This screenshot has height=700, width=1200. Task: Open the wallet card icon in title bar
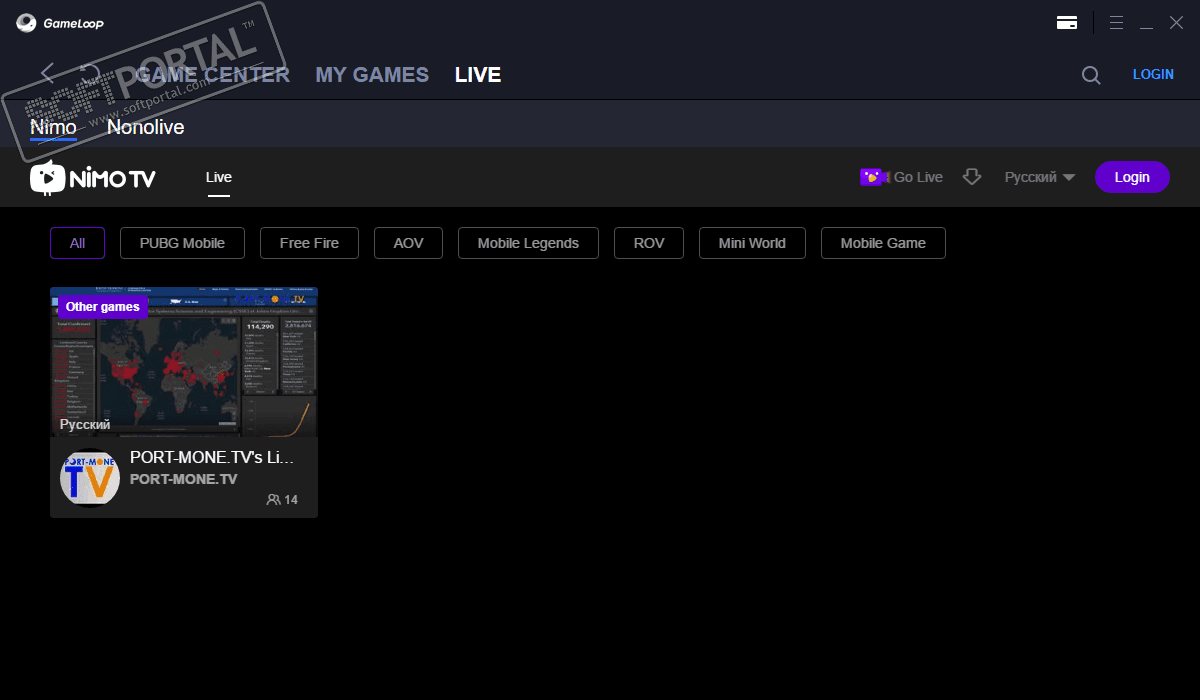point(1067,23)
